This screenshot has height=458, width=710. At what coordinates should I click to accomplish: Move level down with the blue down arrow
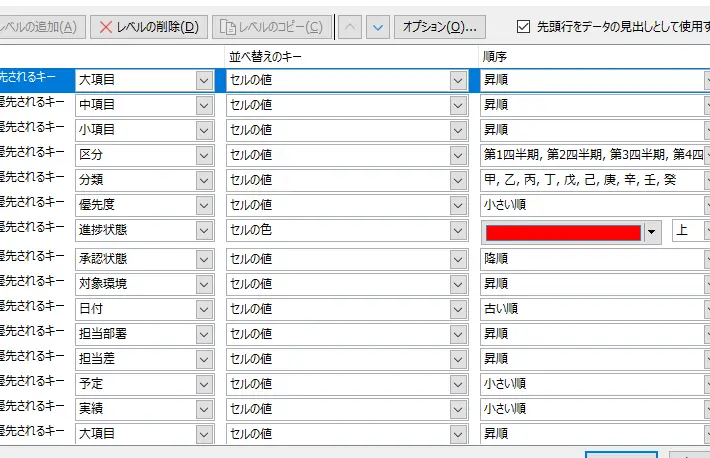click(378, 27)
